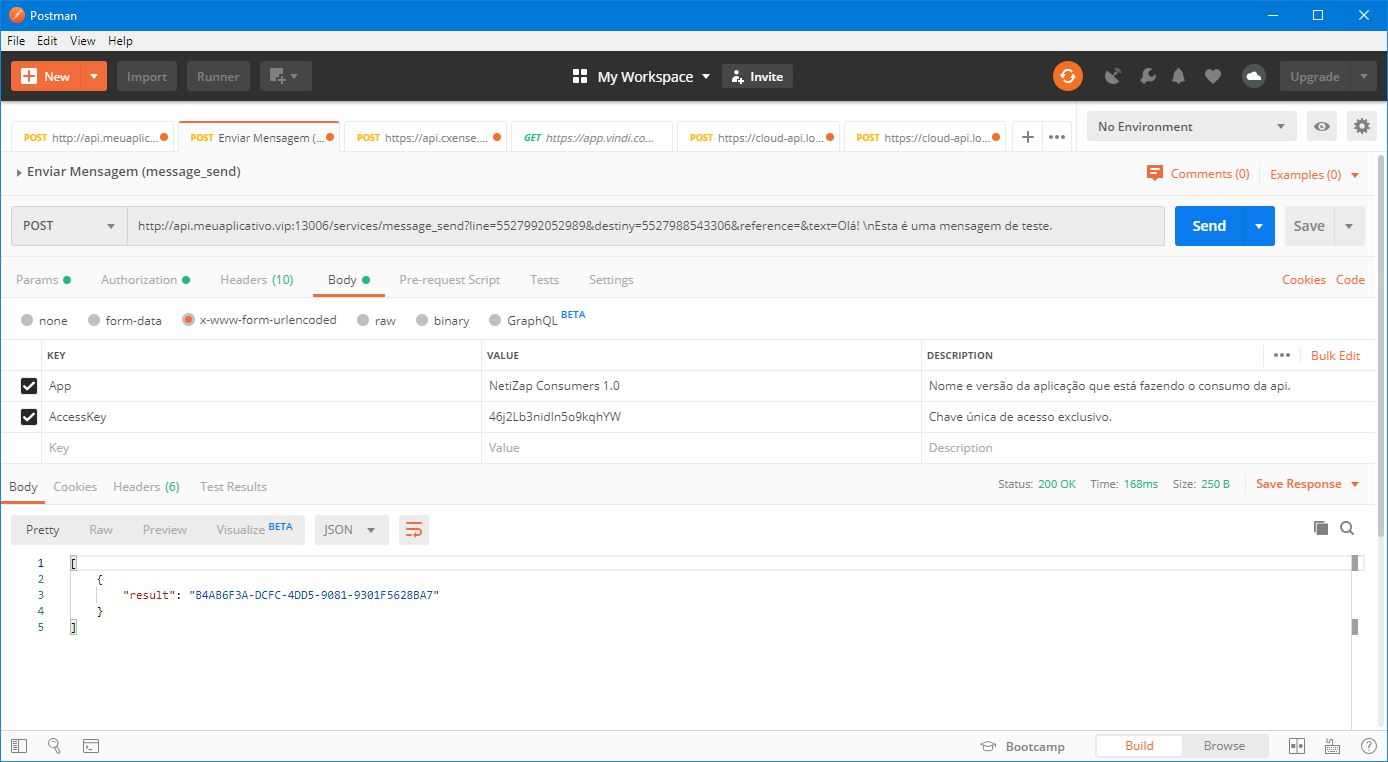Image resolution: width=1388 pixels, height=762 pixels.
Task: Click the request URL field
Action: [x=645, y=226]
